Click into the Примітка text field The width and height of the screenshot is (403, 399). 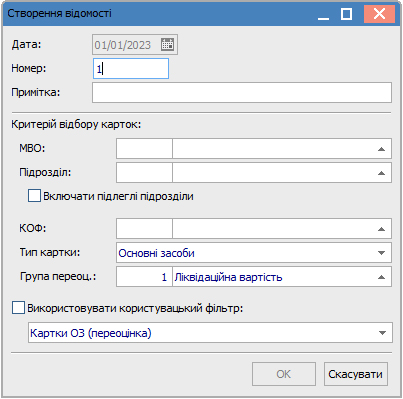(242, 93)
